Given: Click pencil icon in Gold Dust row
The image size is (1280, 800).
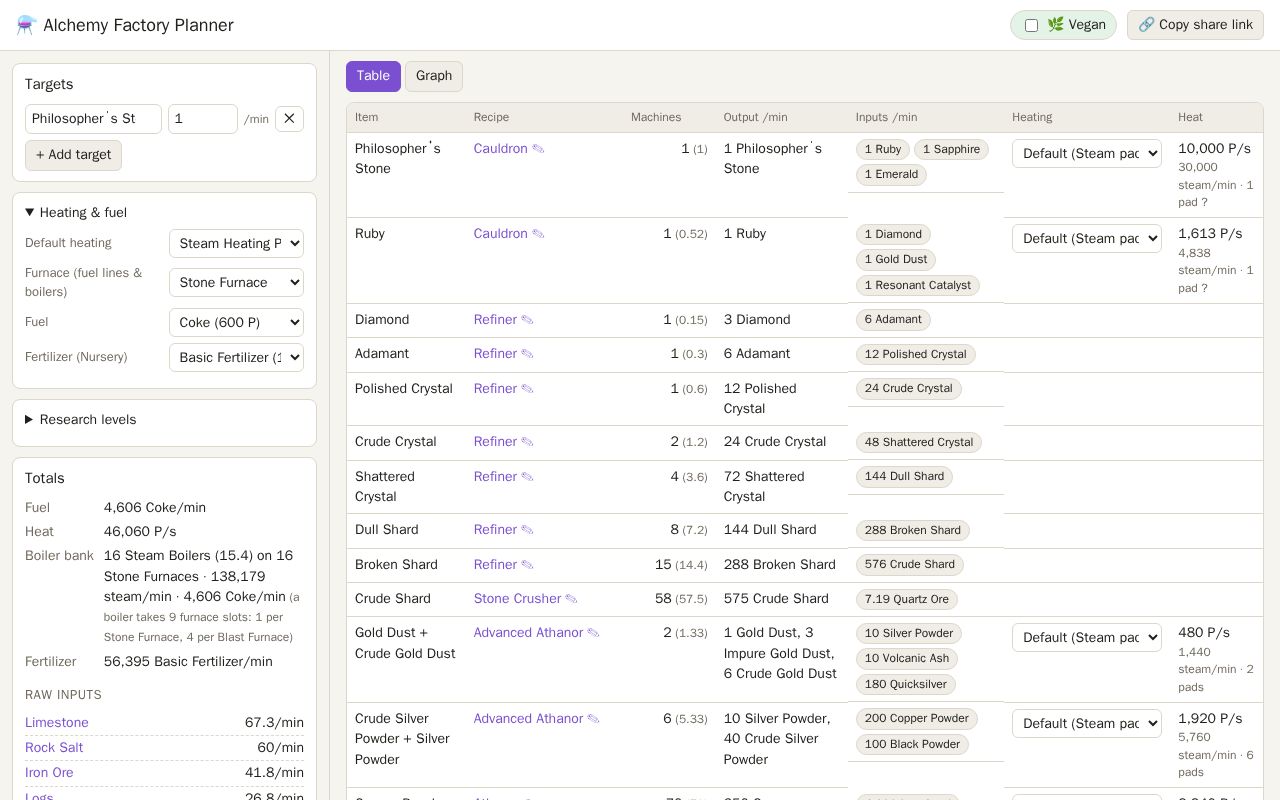Looking at the screenshot, I should [593, 633].
